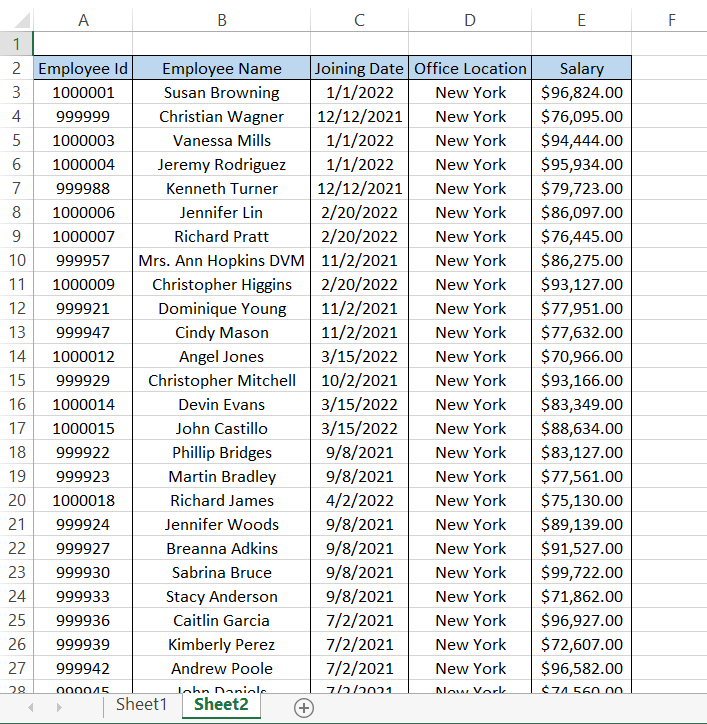Click the Select All corner box
707x724 pixels.
(x=16, y=20)
